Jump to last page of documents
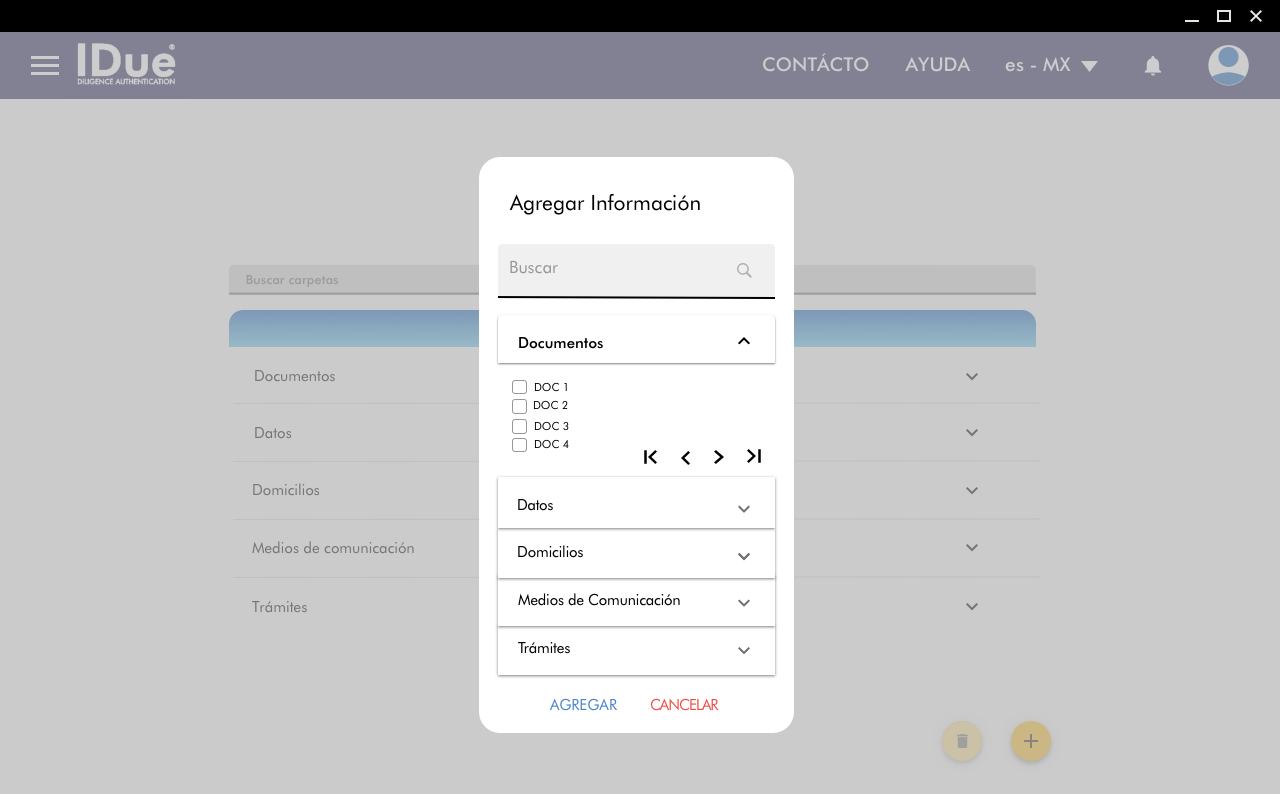Viewport: 1280px width, 794px height. 754,456
